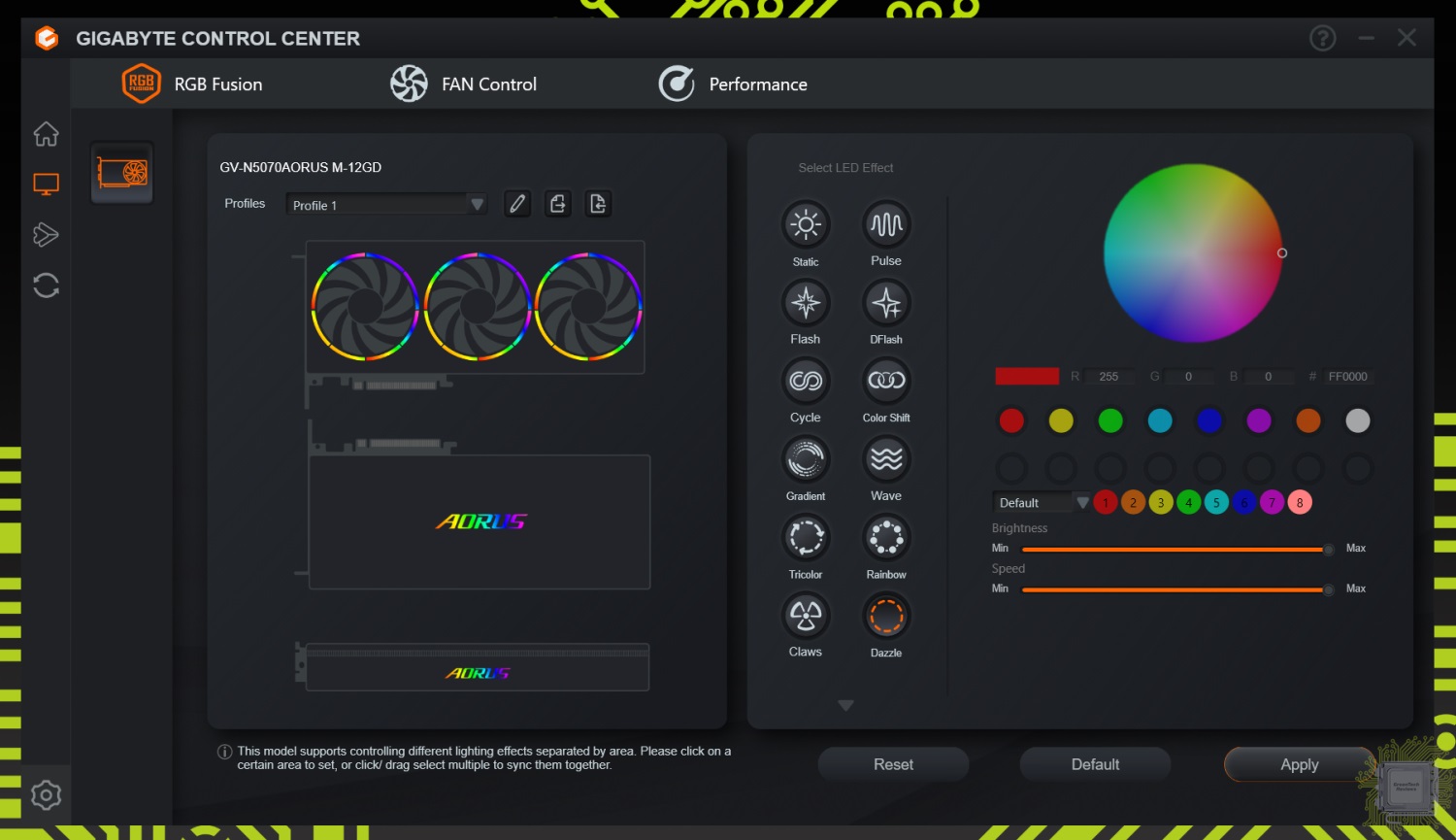Click the first empty custom color slot
This screenshot has width=1456, height=840.
point(1011,469)
